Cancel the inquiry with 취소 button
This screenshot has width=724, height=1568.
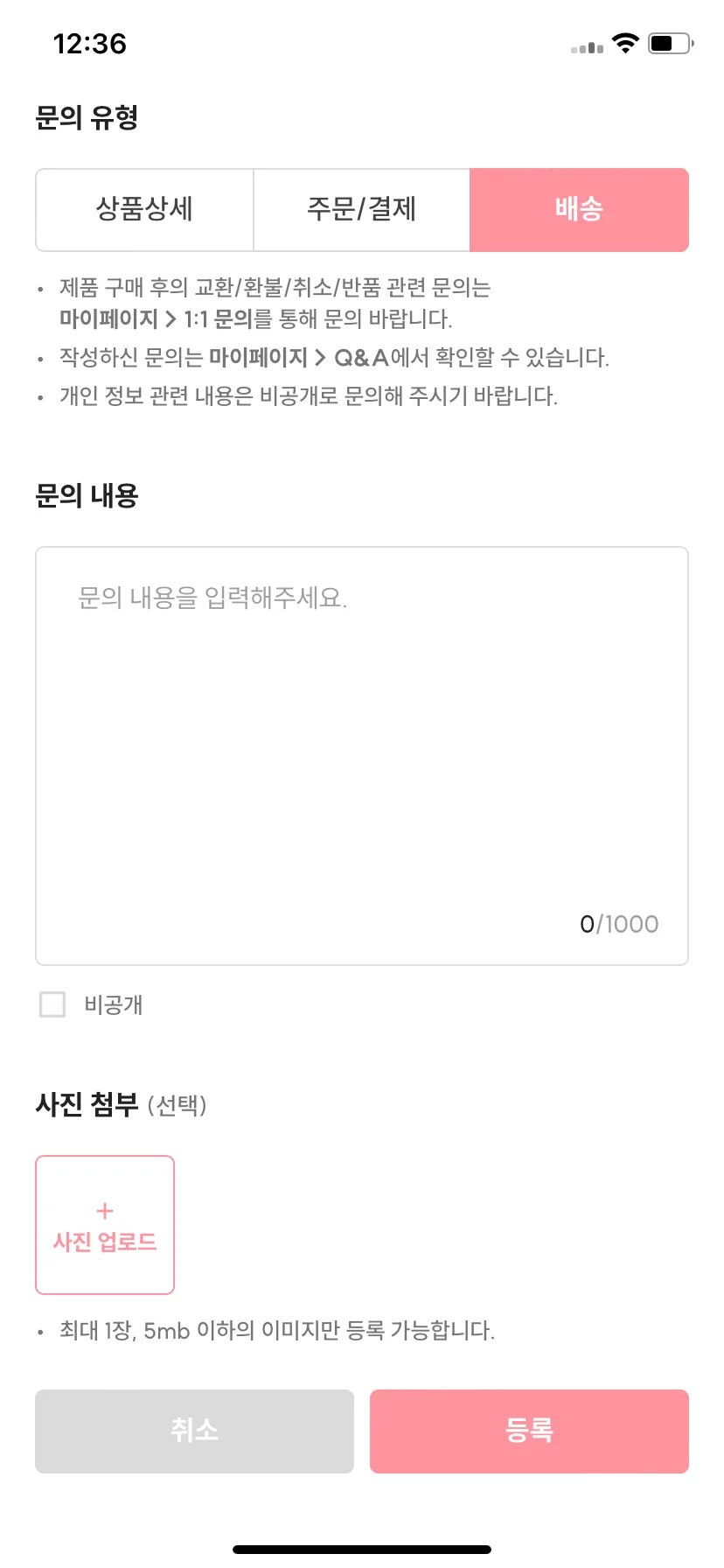click(x=194, y=1431)
